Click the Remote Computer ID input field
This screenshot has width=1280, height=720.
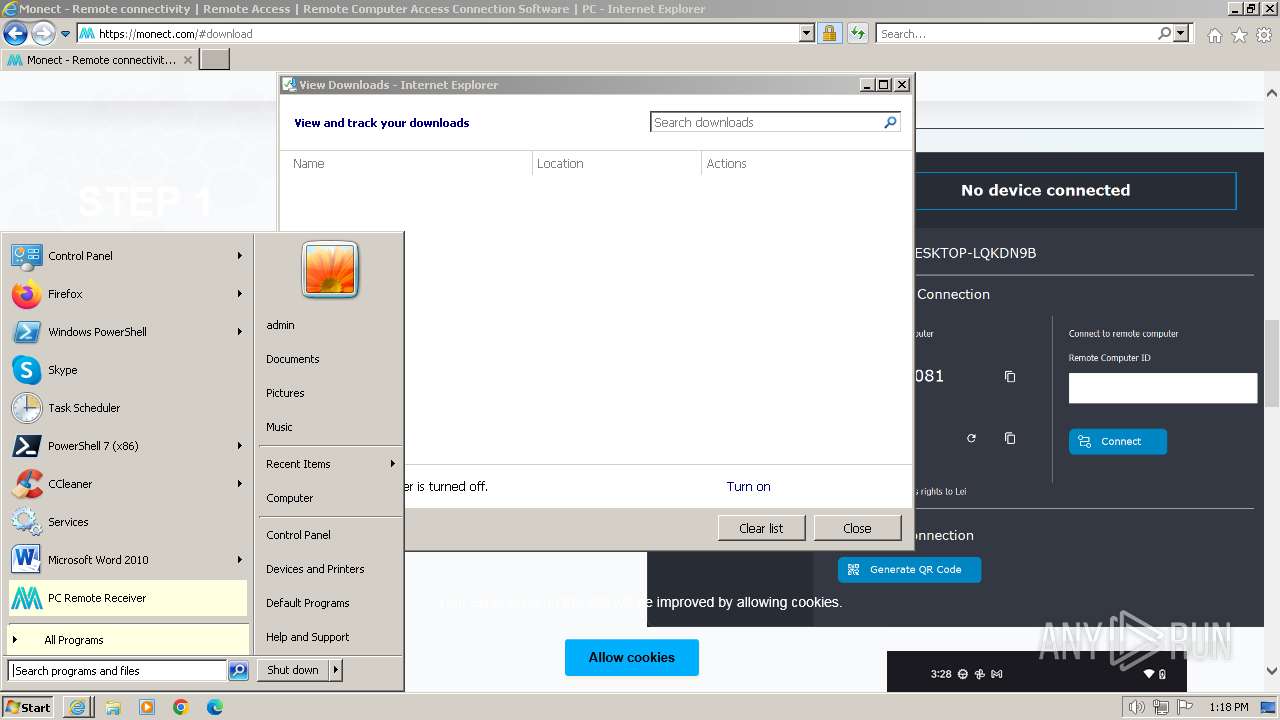1163,388
